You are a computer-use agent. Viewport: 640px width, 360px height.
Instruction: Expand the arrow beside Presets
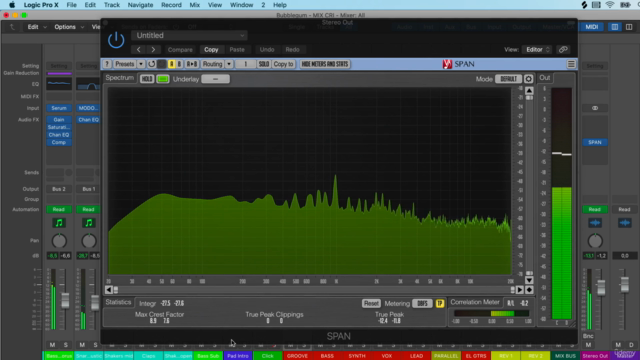(x=140, y=64)
